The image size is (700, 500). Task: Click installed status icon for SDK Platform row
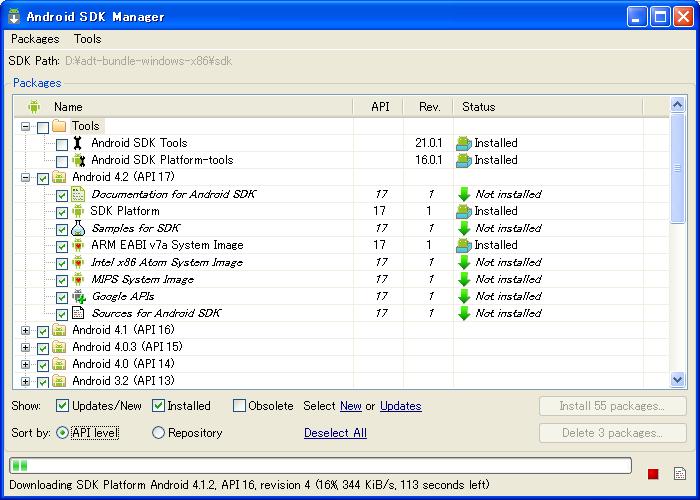coord(464,211)
